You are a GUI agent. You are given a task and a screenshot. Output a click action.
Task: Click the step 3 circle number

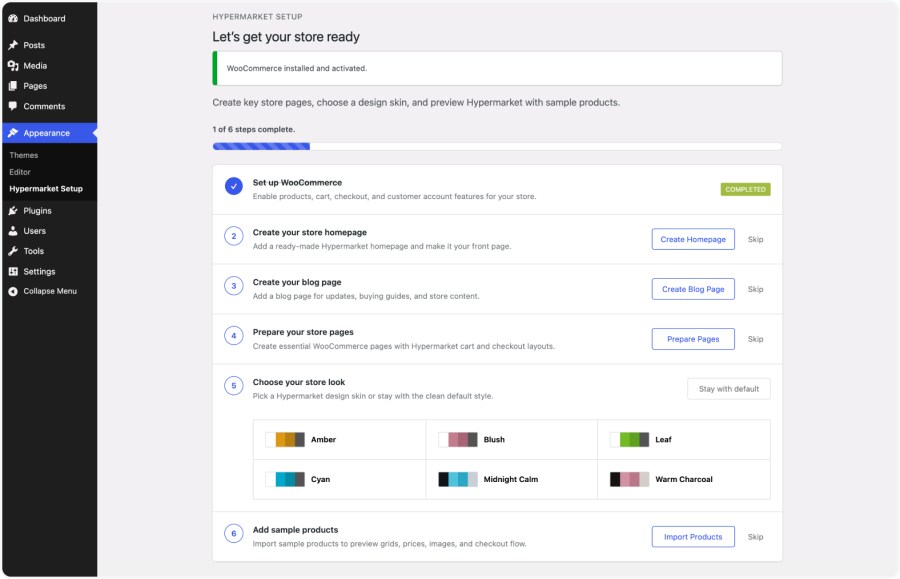pos(234,286)
